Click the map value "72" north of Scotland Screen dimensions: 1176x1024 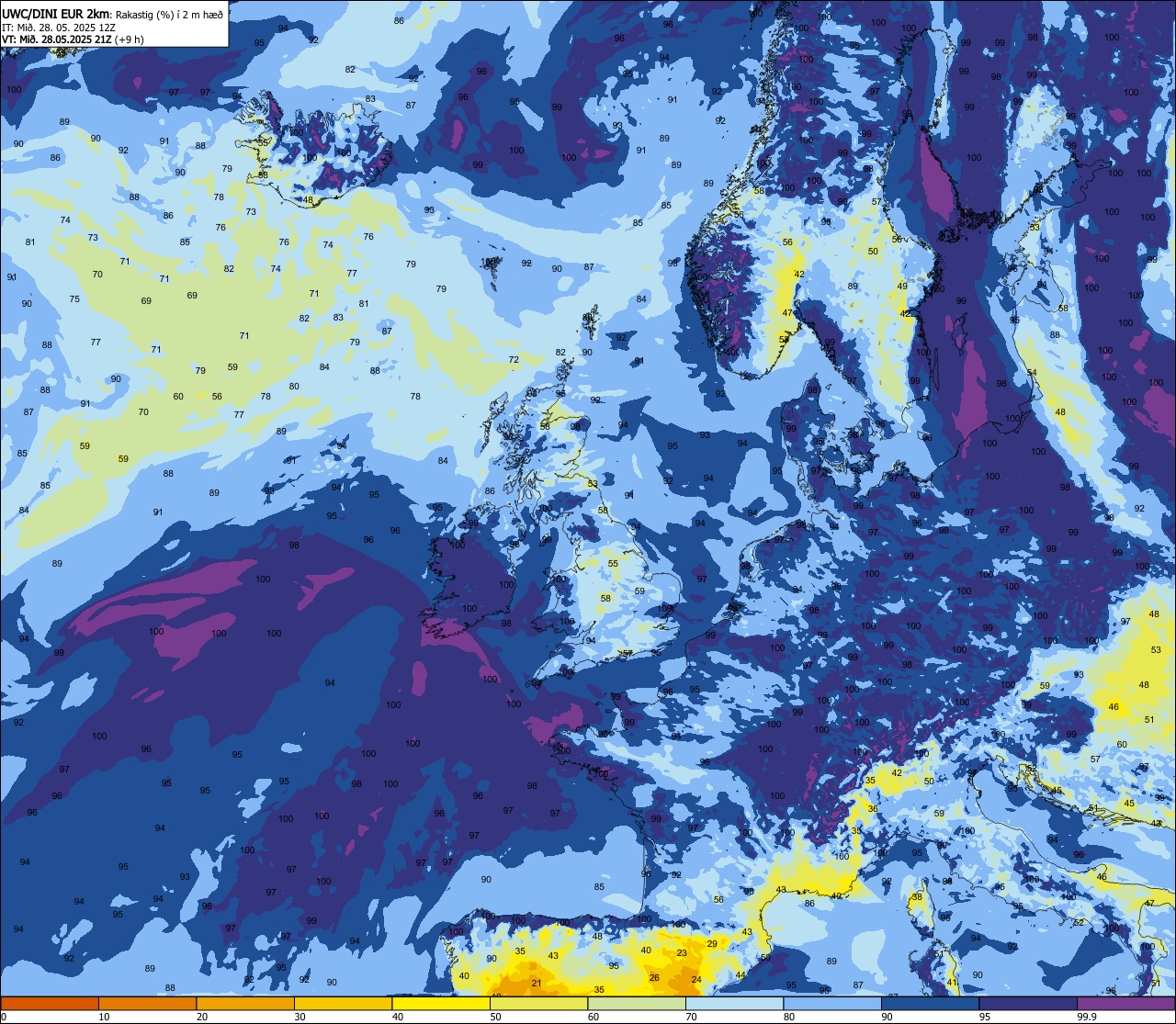pos(514,360)
